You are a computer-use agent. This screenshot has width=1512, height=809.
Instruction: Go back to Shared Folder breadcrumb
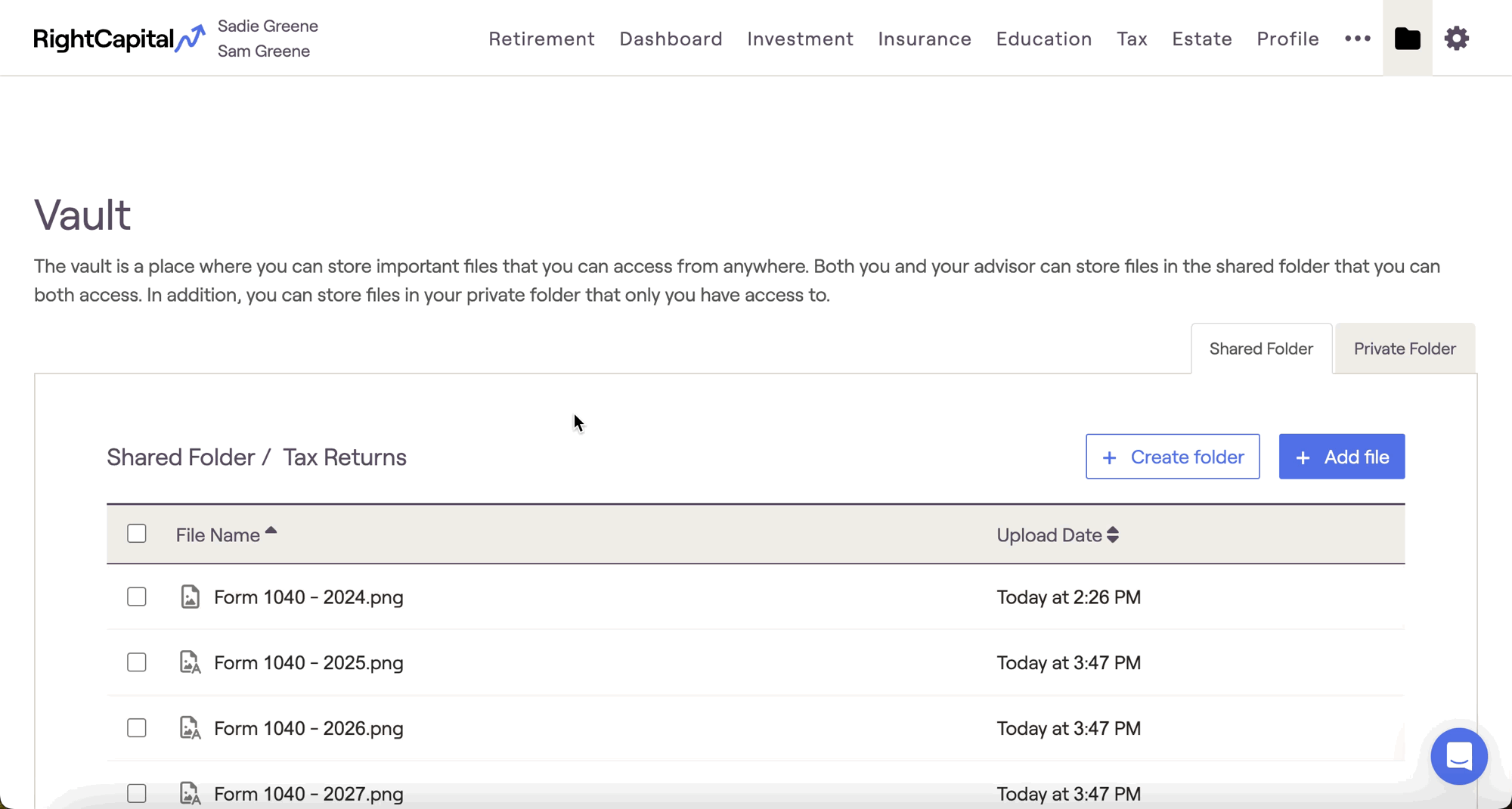tap(181, 457)
